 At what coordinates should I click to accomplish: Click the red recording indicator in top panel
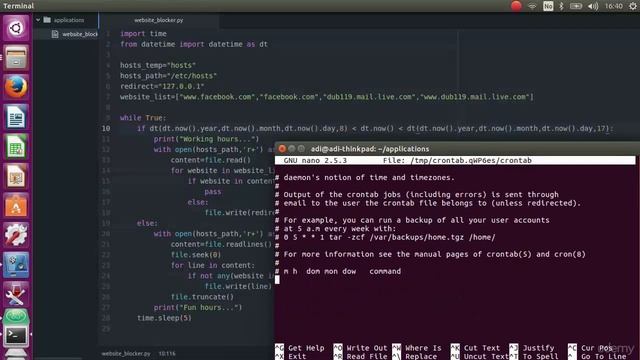coord(516,6)
